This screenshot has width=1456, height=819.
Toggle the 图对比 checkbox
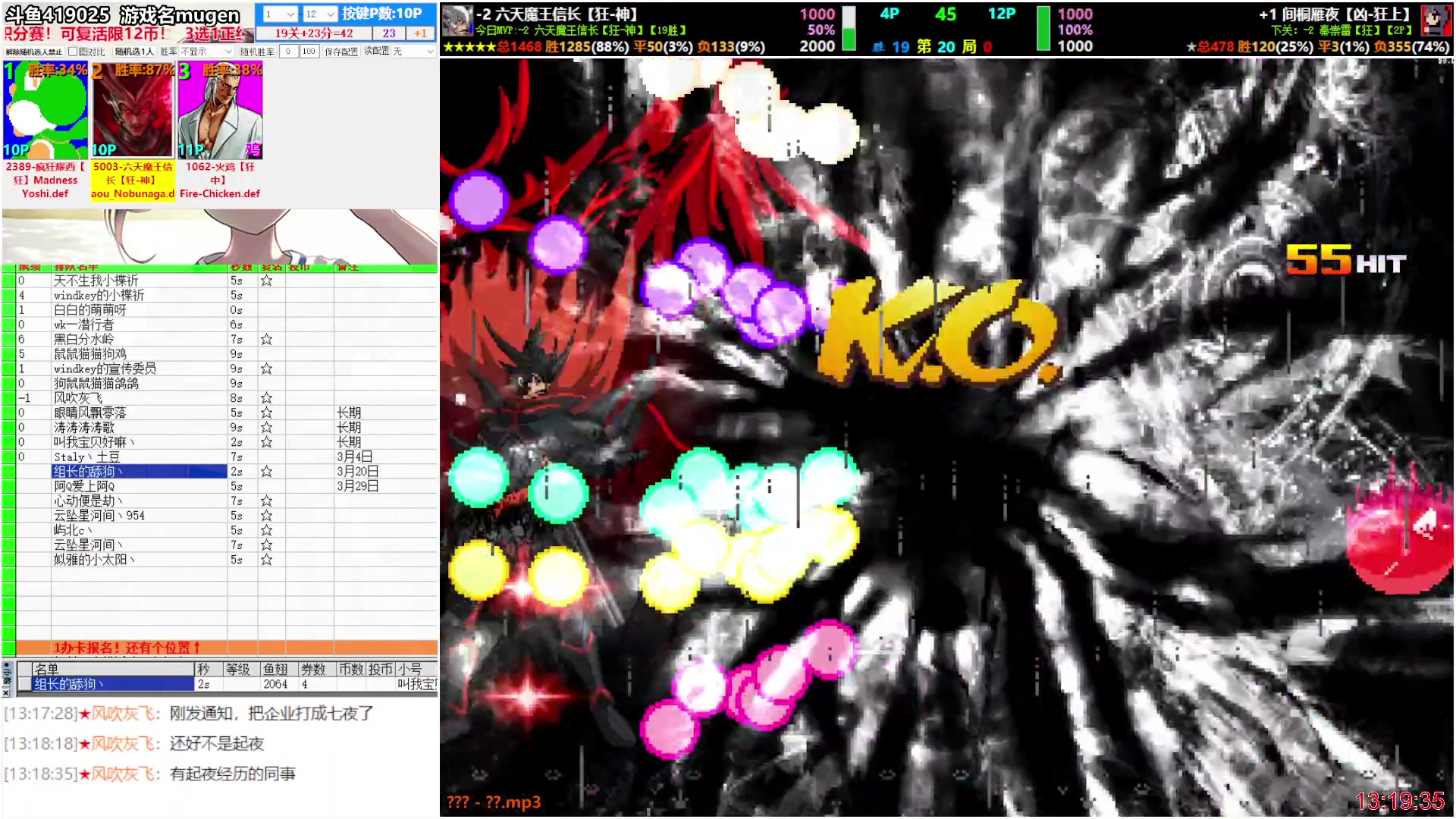click(x=73, y=52)
